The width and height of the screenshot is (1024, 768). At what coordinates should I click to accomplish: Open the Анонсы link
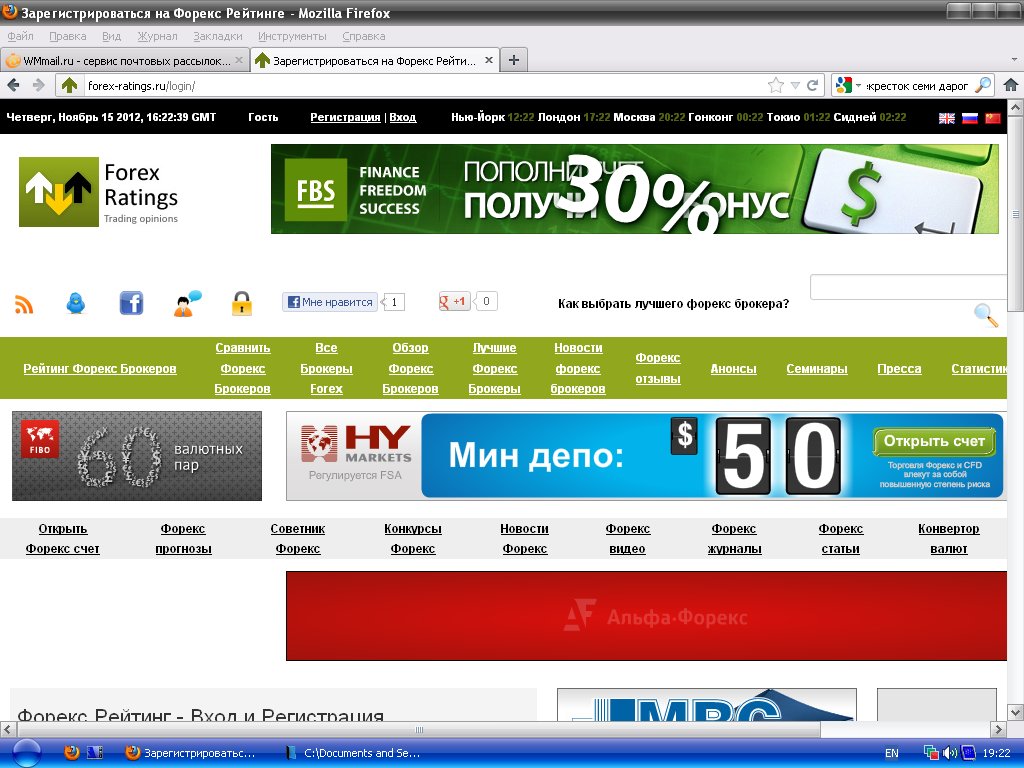[x=733, y=368]
